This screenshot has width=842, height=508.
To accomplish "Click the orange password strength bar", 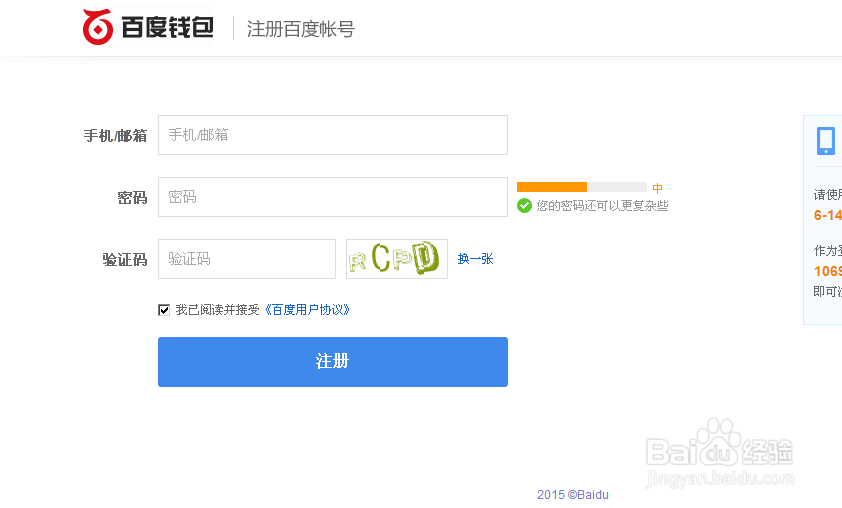I will pos(552,187).
